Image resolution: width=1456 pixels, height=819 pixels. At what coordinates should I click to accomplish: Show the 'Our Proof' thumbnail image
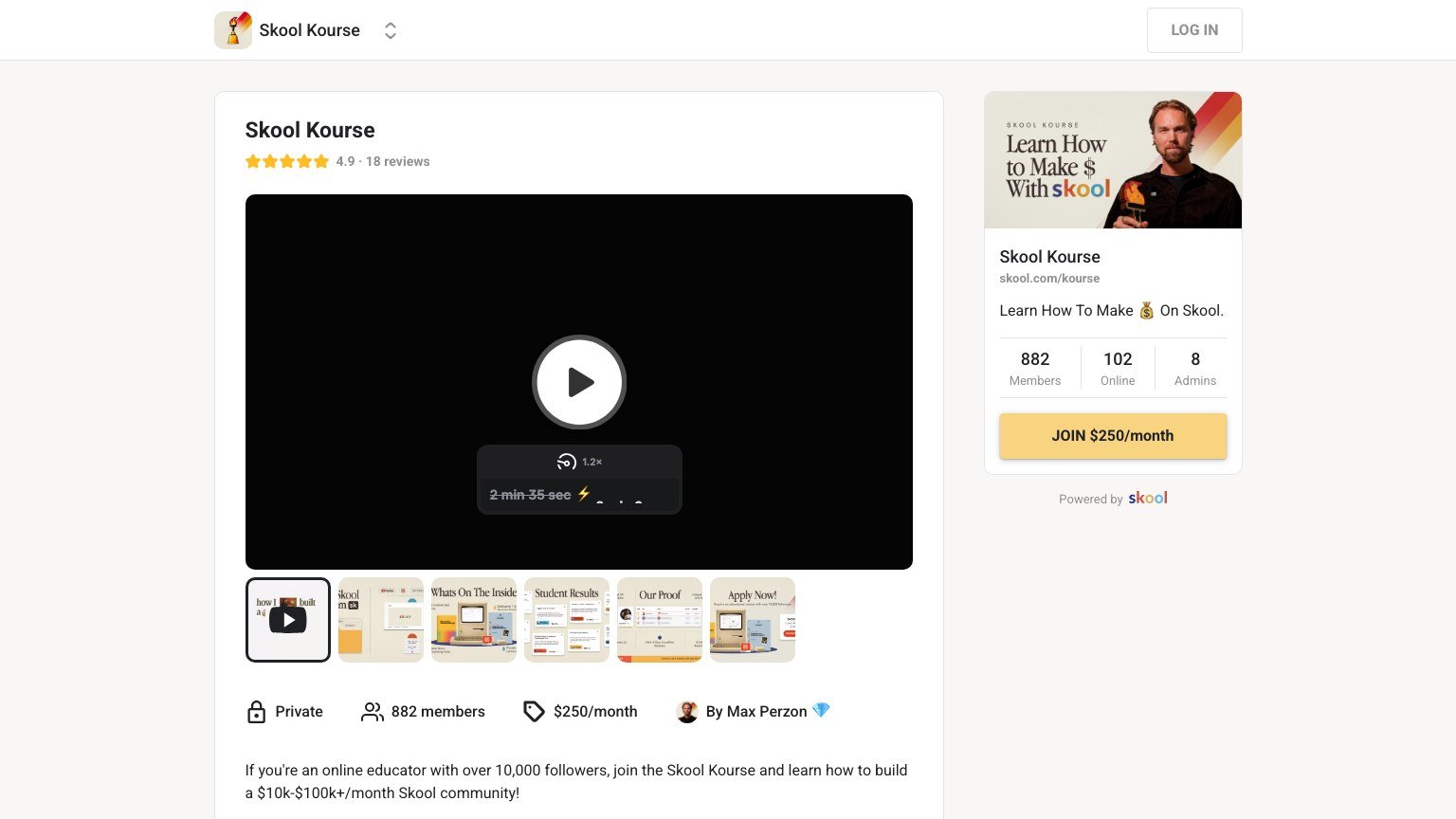[660, 620]
